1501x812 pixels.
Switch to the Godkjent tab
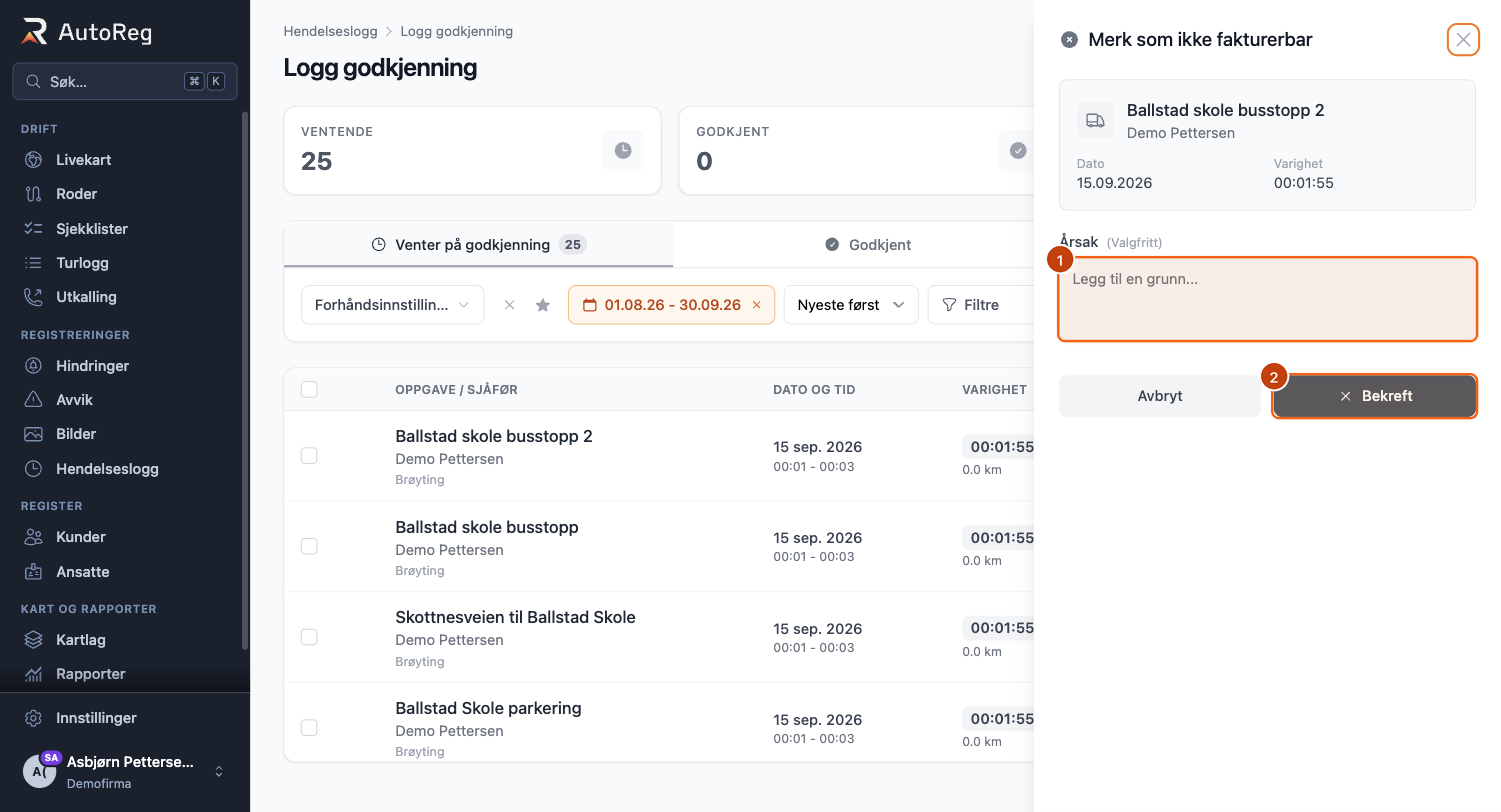click(868, 244)
